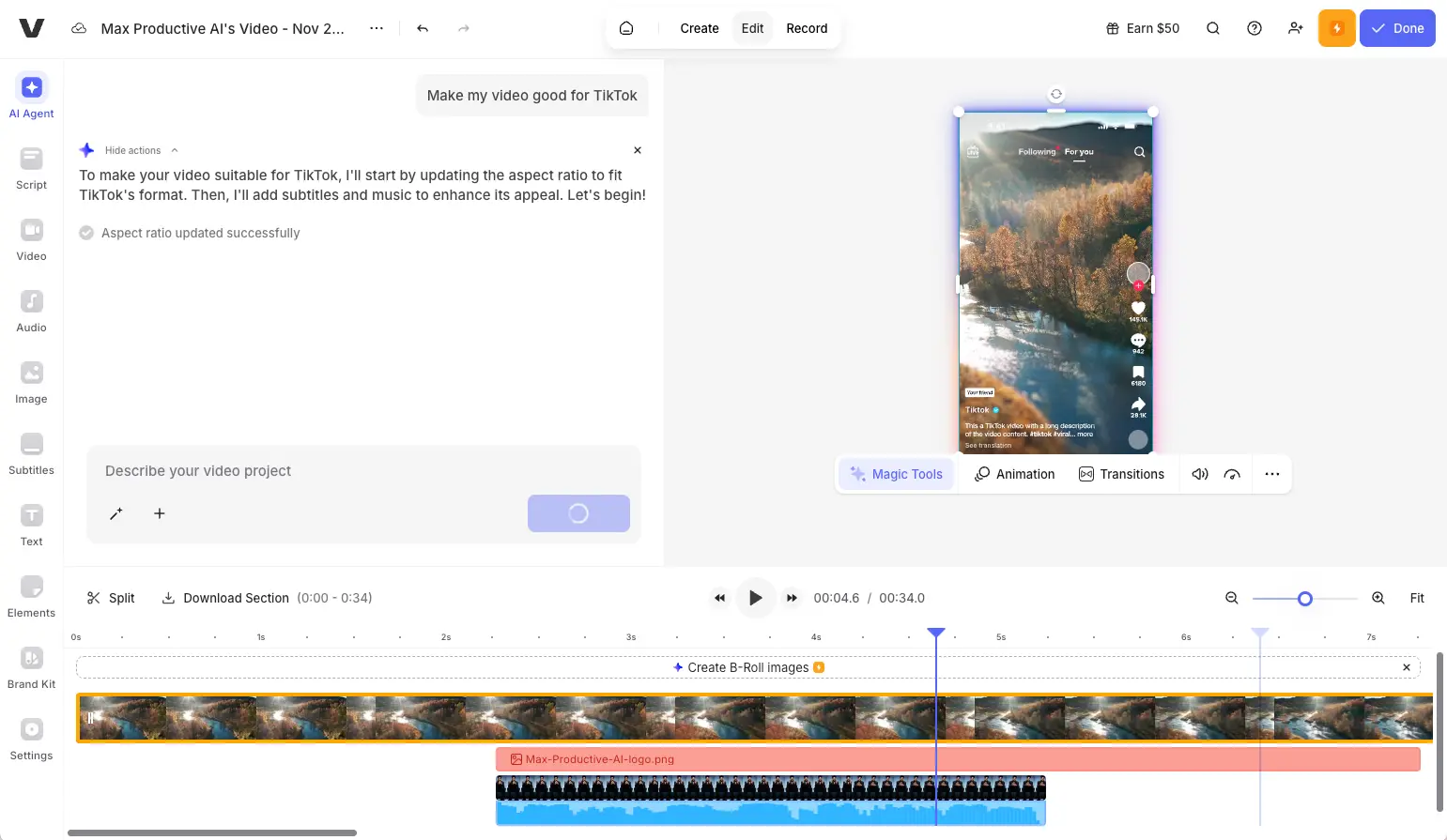
Task: Open search from the top bar
Action: click(x=1212, y=28)
